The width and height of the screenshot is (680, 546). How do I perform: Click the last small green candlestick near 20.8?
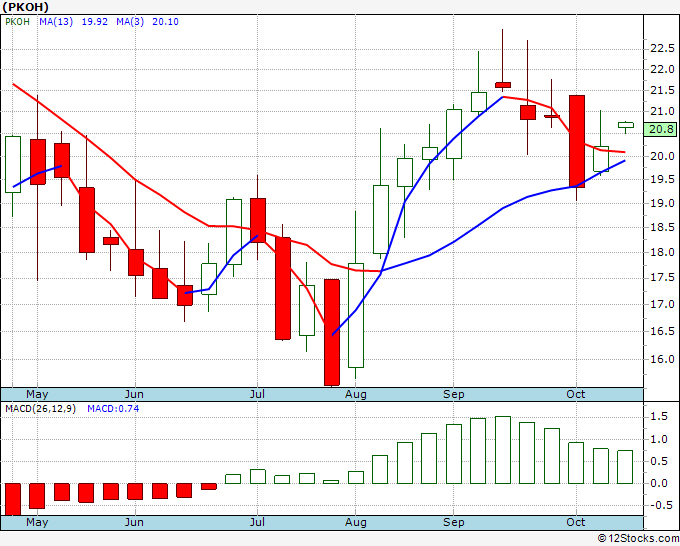click(x=626, y=125)
